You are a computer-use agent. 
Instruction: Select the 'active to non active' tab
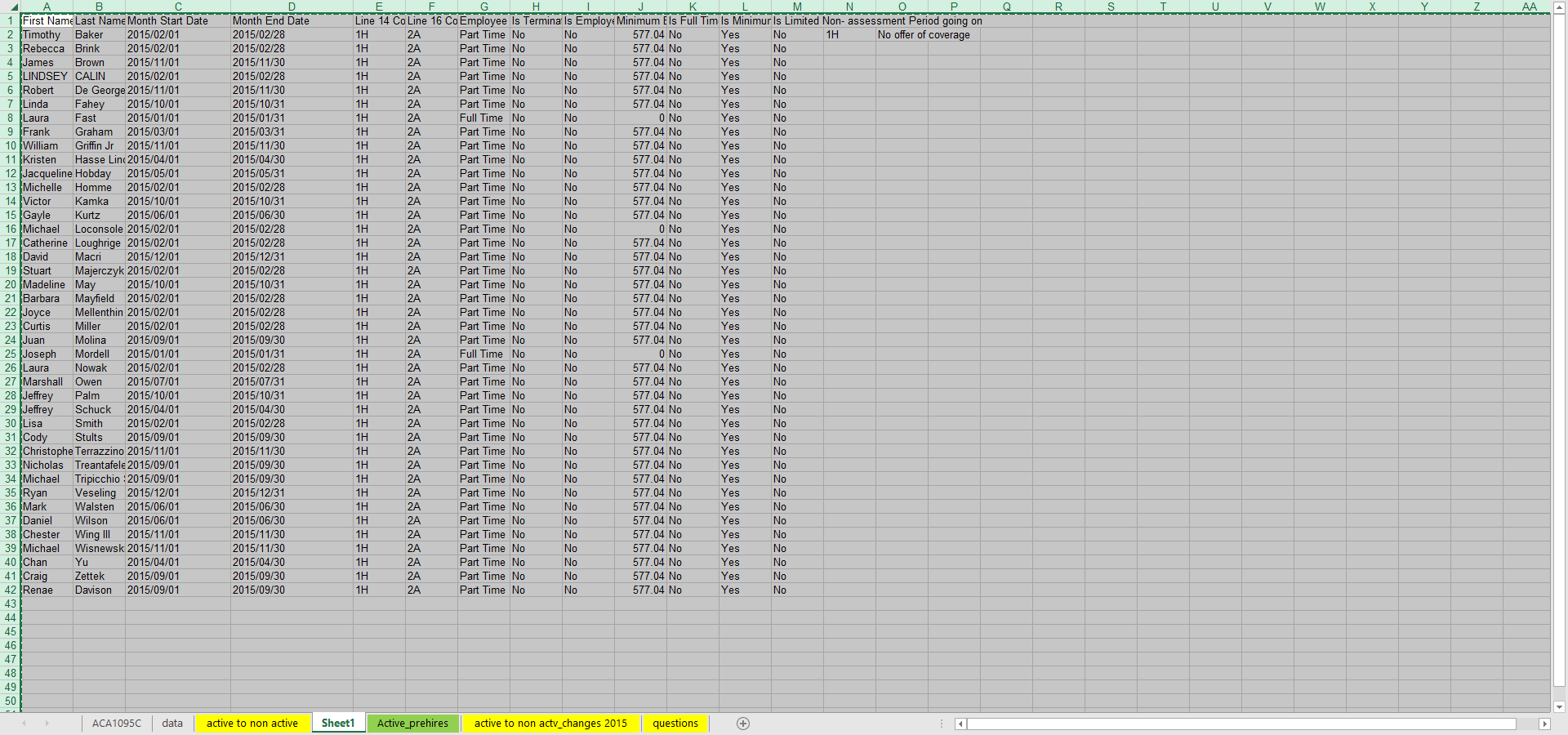pyautogui.click(x=252, y=724)
